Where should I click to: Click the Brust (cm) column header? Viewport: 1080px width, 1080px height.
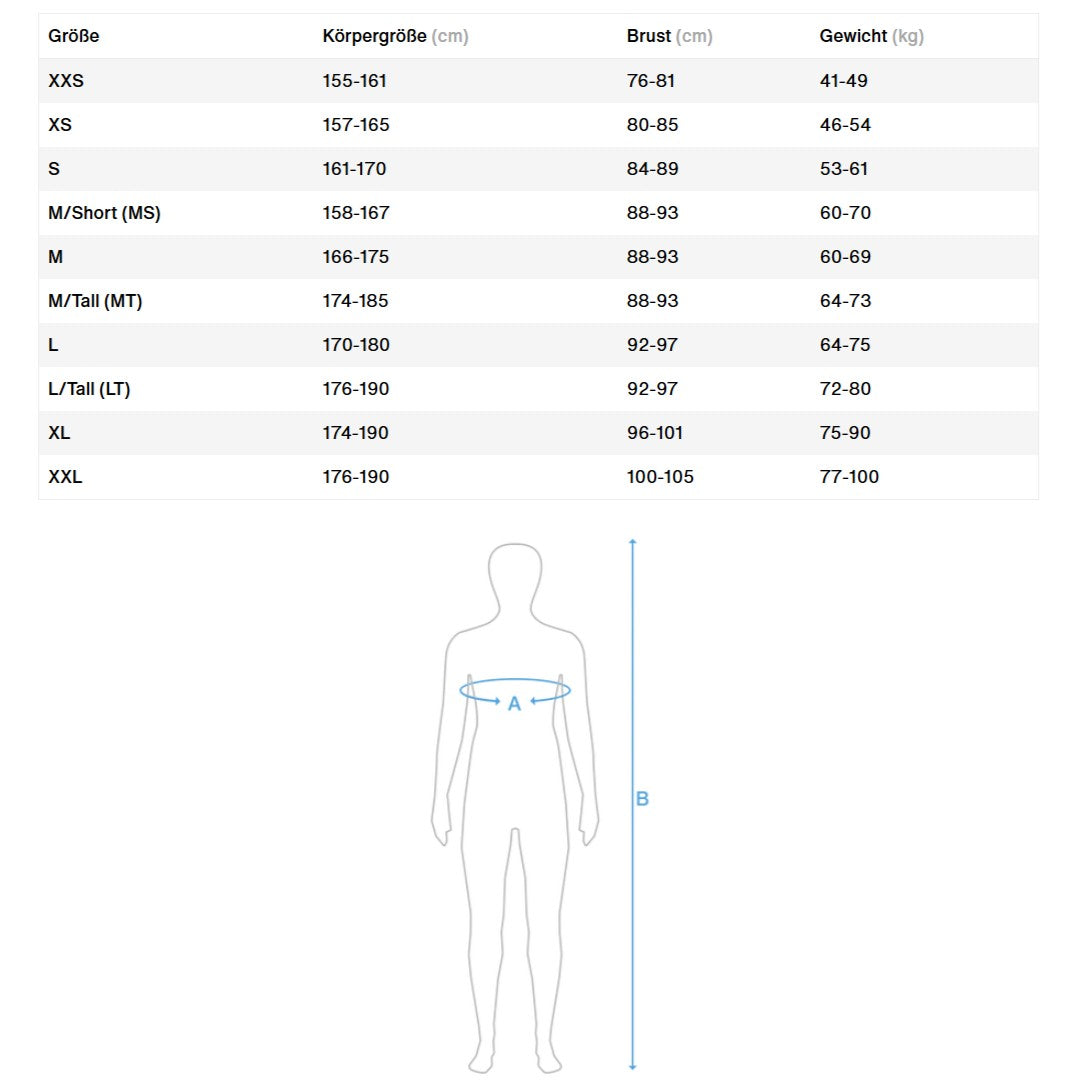669,37
